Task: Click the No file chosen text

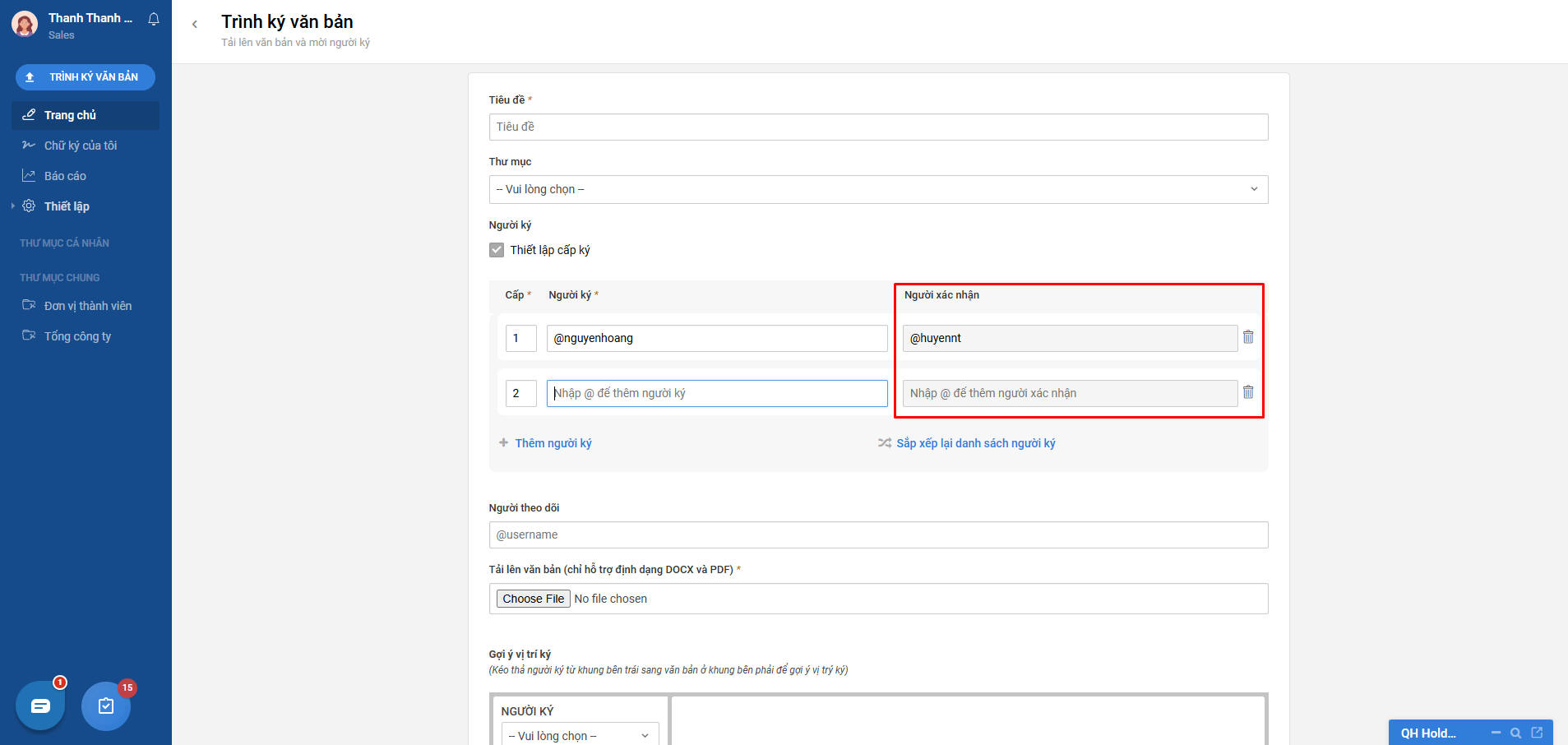Action: coord(611,599)
